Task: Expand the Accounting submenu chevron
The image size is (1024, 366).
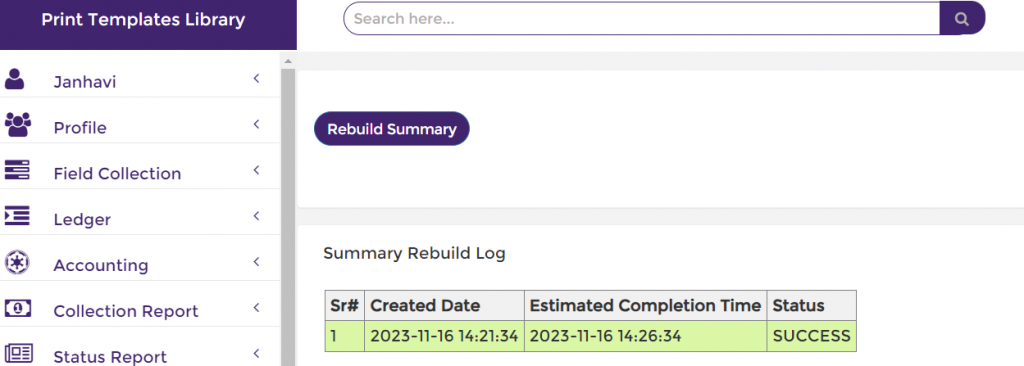Action: tap(257, 261)
